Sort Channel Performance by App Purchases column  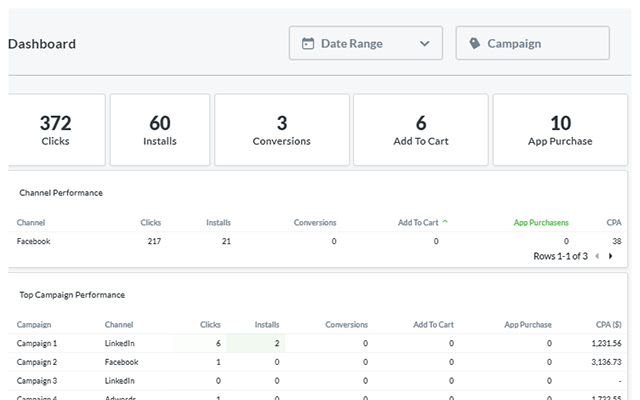[x=540, y=222]
